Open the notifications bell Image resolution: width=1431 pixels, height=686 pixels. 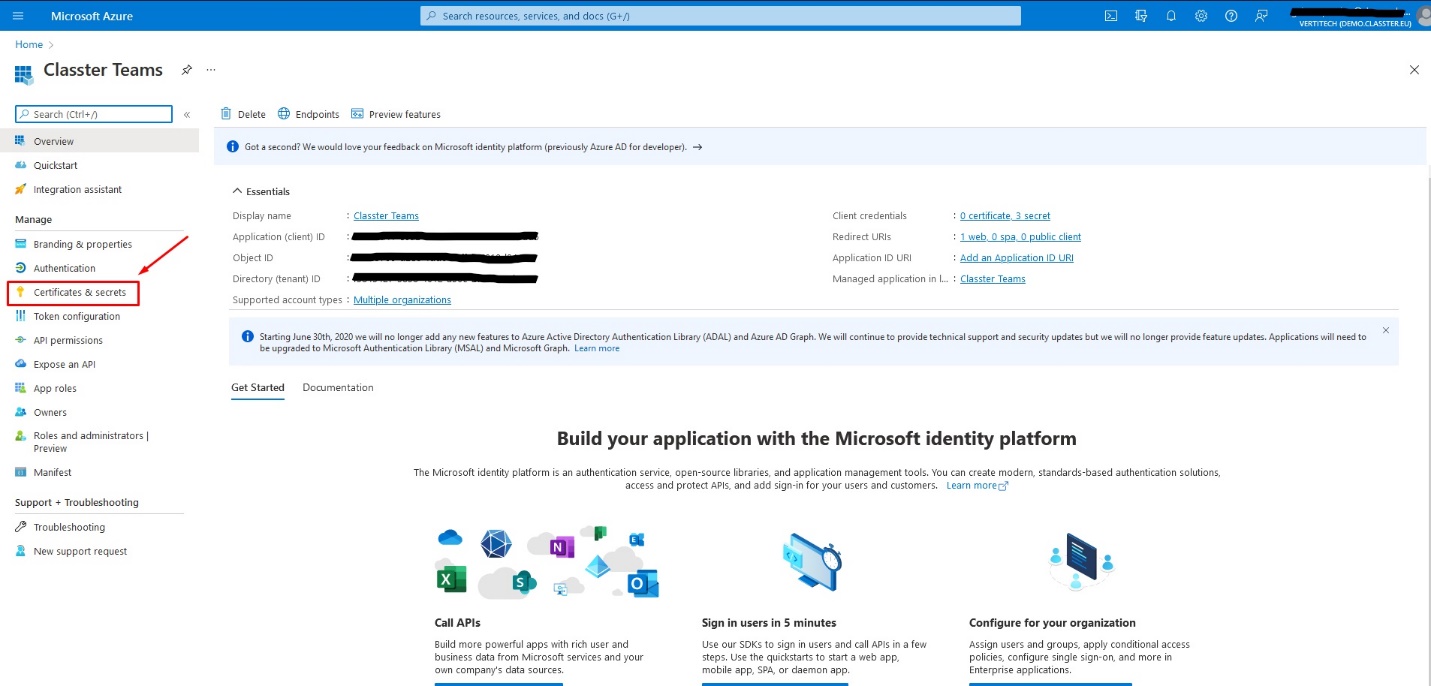click(1171, 16)
